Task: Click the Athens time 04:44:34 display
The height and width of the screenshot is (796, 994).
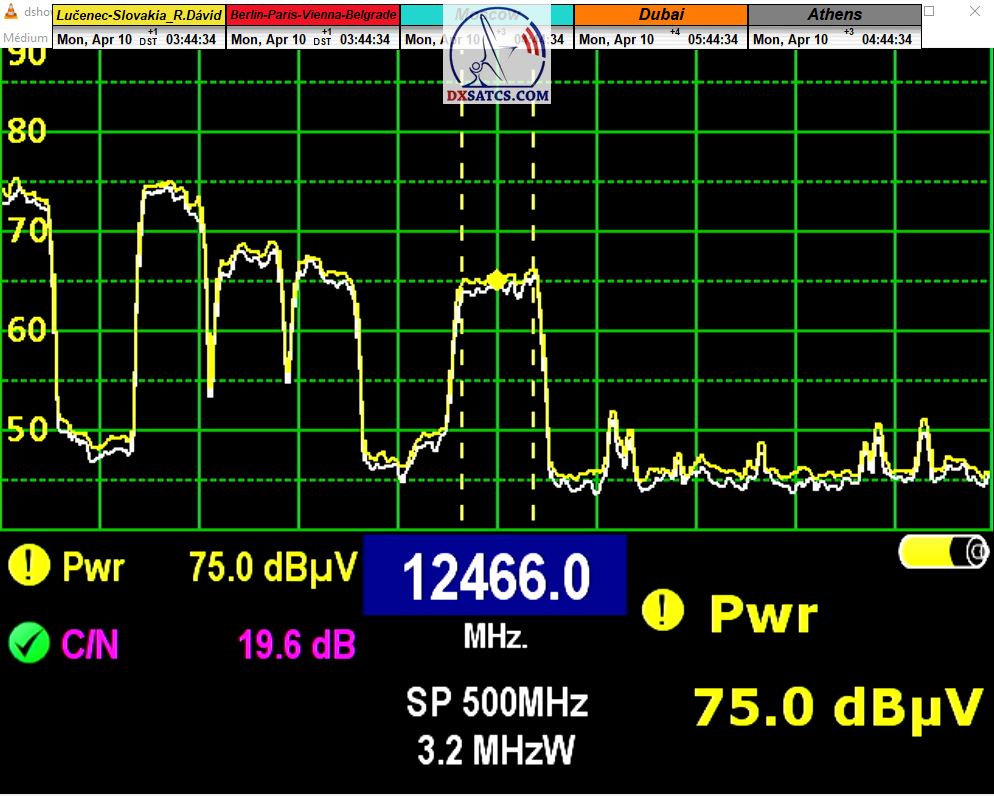Action: click(885, 39)
